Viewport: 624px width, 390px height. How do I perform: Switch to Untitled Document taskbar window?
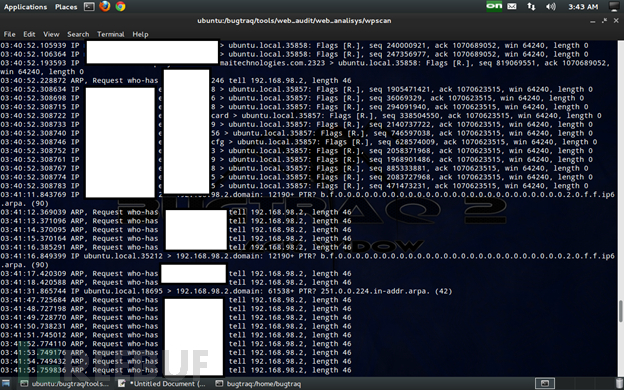(x=162, y=384)
